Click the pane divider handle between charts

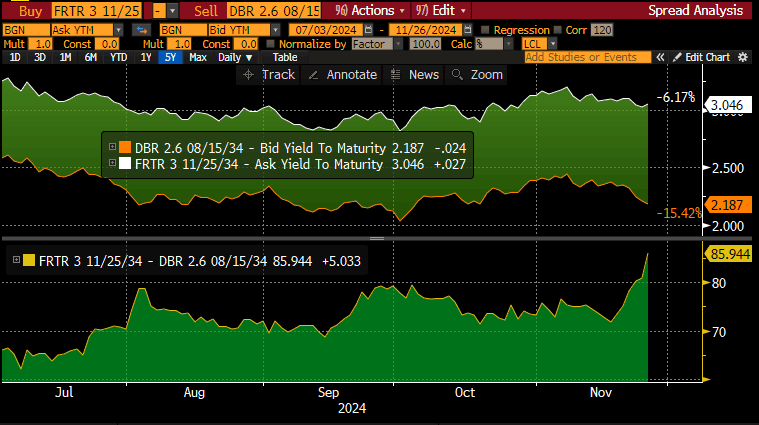point(377,238)
